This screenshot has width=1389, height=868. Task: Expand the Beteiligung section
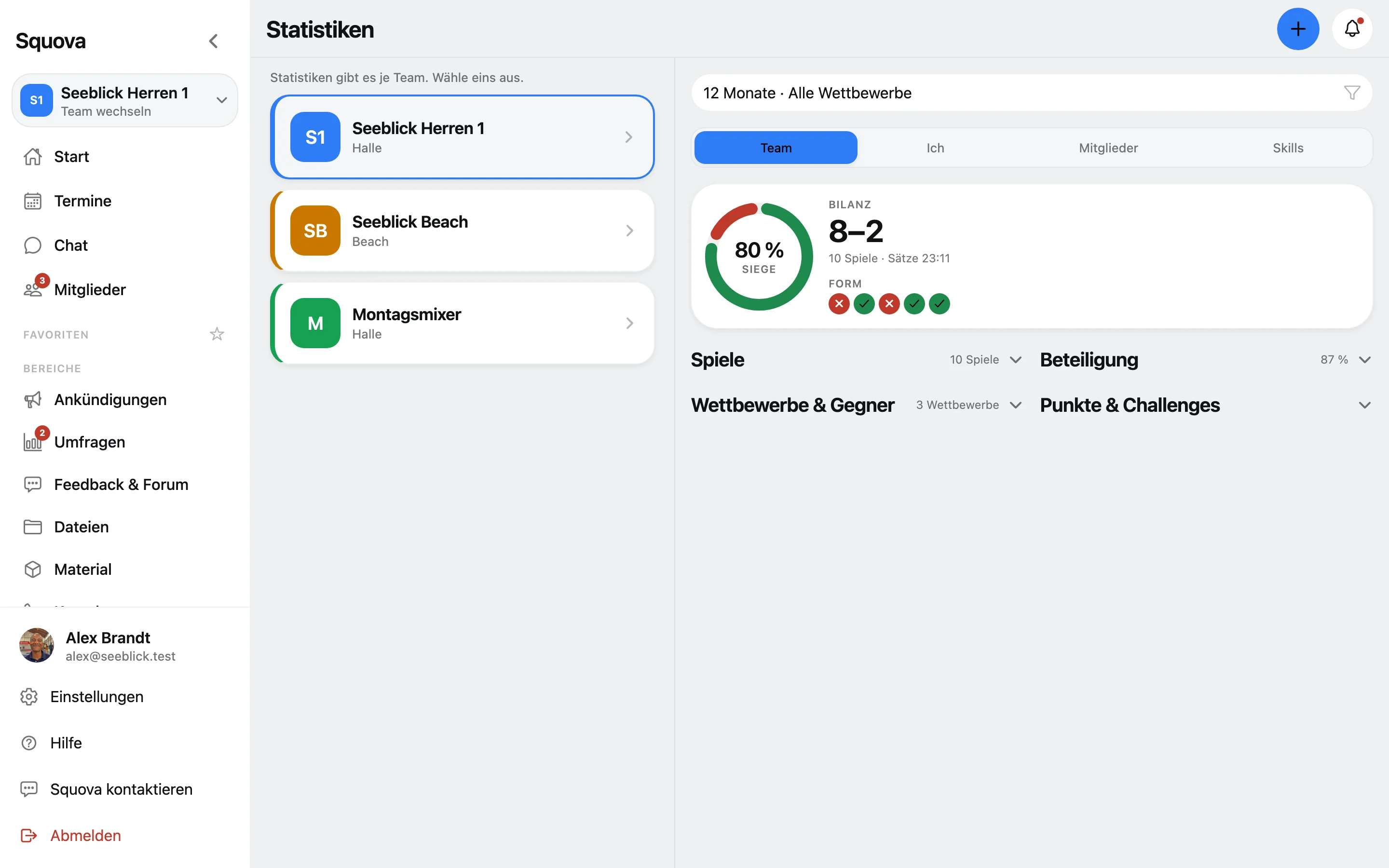click(x=1205, y=360)
